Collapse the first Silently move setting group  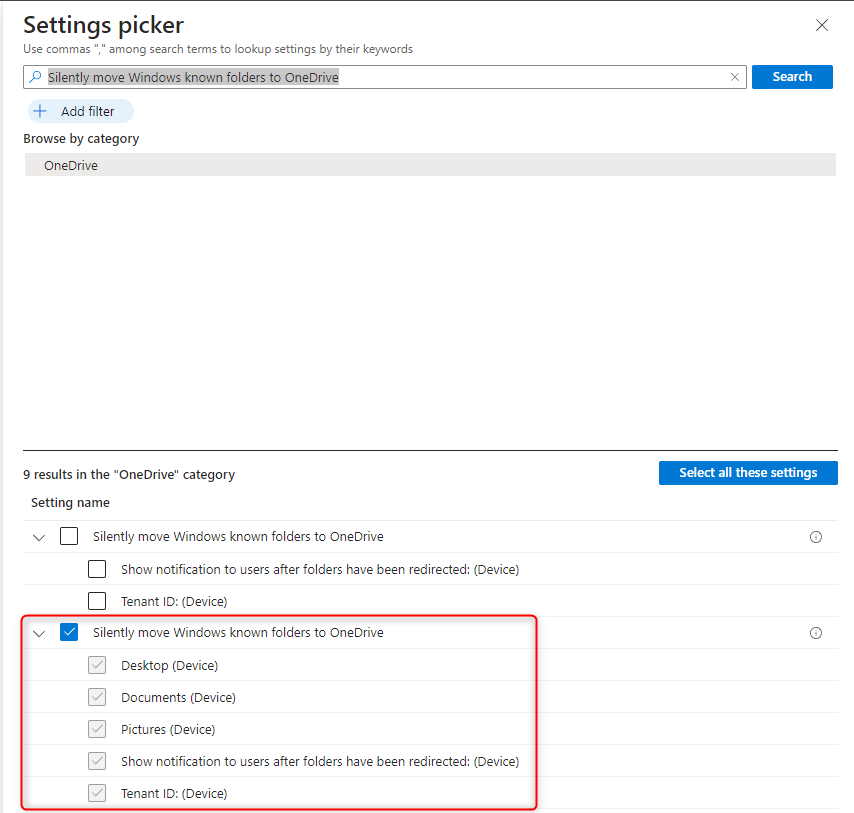coord(38,537)
